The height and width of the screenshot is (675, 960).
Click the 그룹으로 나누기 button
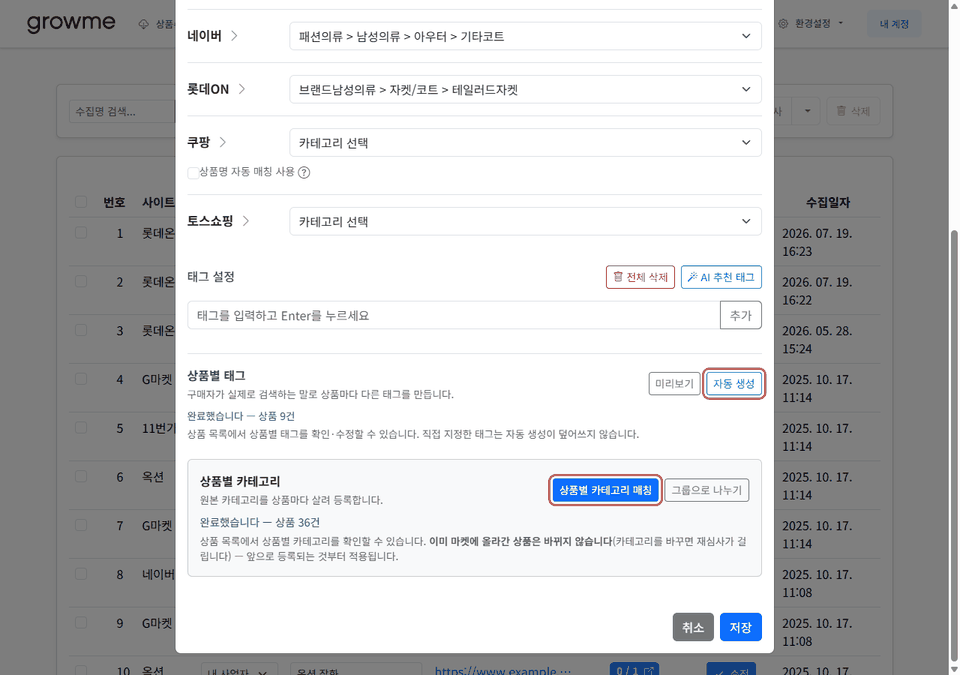click(x=707, y=490)
